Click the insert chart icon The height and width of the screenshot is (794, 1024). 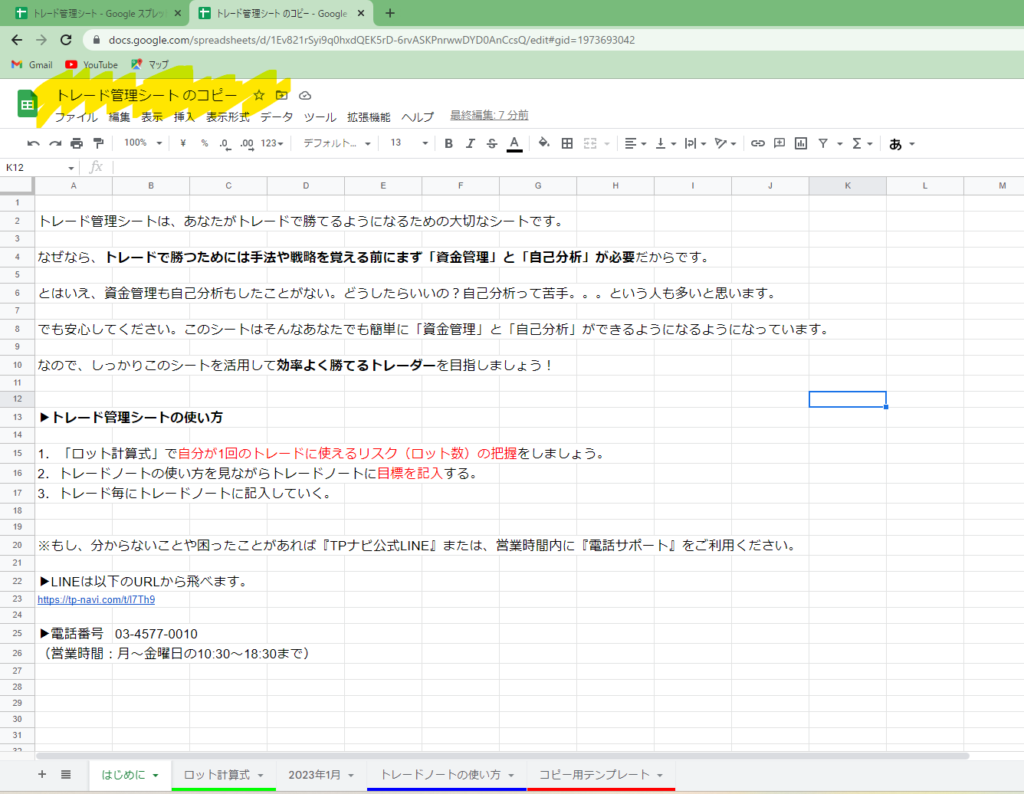click(801, 144)
